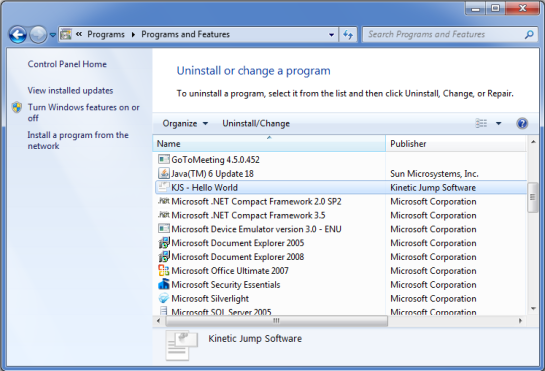Image resolution: width=545 pixels, height=371 pixels.
Task: Select Microsoft Device Emulator icon
Action: (x=164, y=229)
